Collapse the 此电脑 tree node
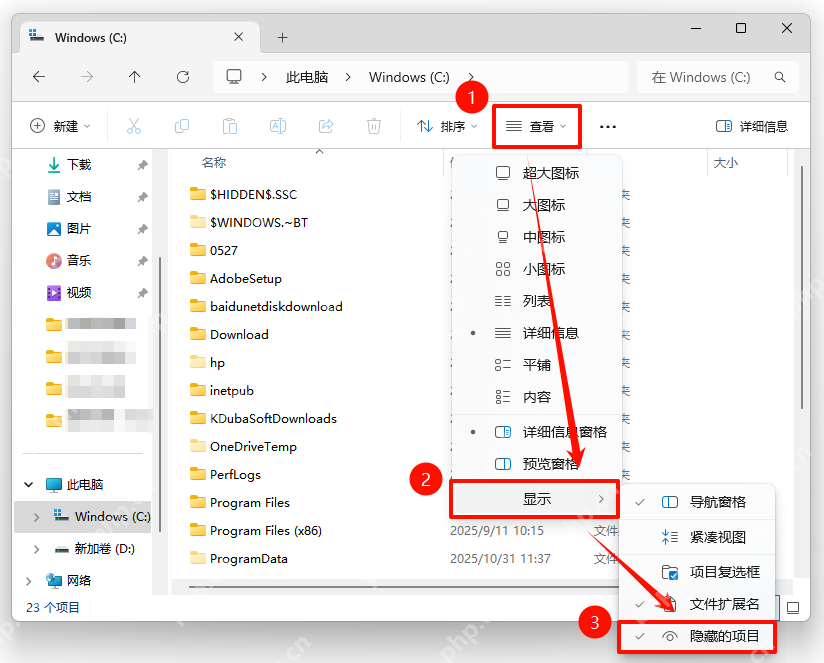The width and height of the screenshot is (824, 663). click(x=29, y=484)
